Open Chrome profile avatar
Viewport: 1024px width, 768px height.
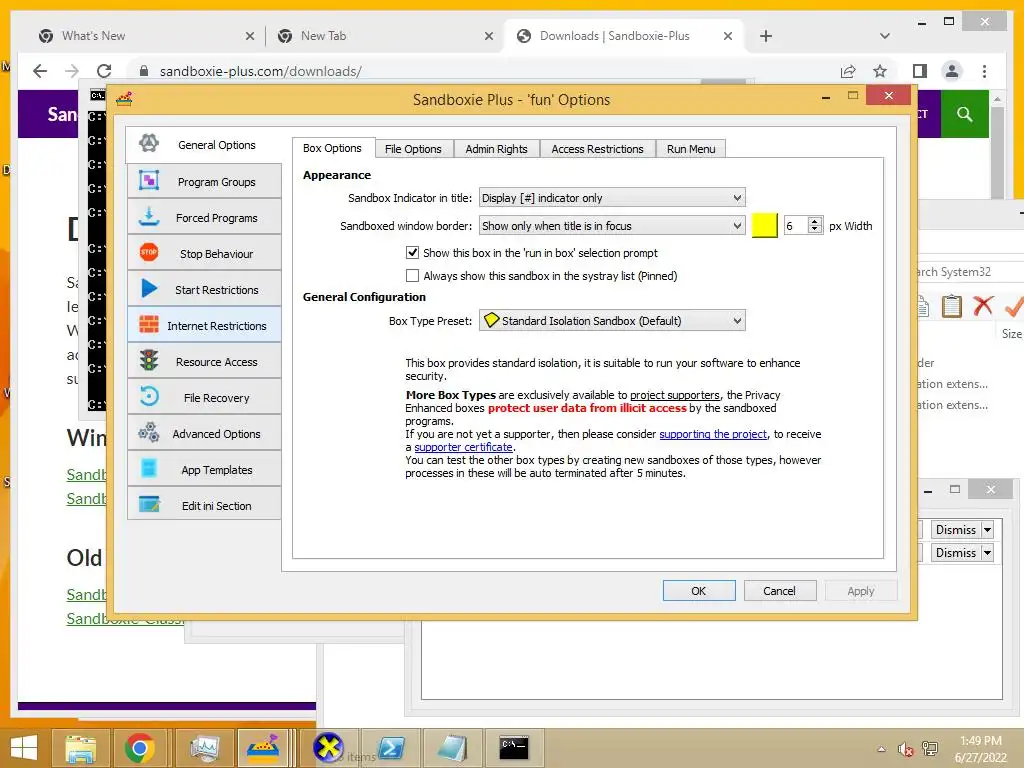click(952, 71)
